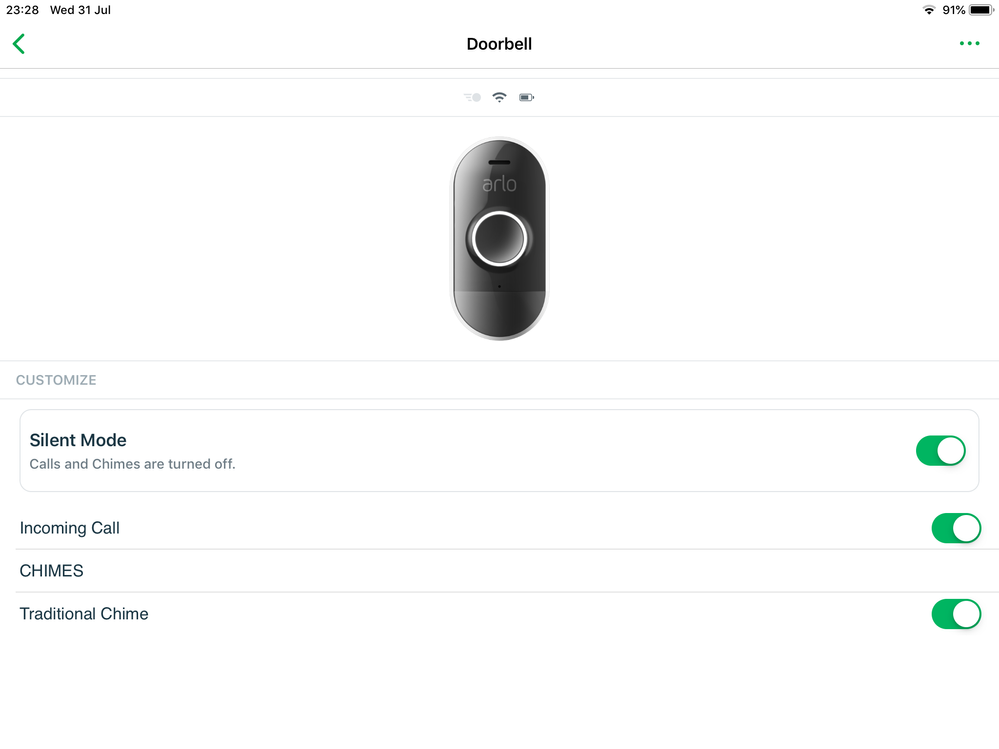999x749 pixels.
Task: Turn off Incoming Call toggle
Action: 956,528
